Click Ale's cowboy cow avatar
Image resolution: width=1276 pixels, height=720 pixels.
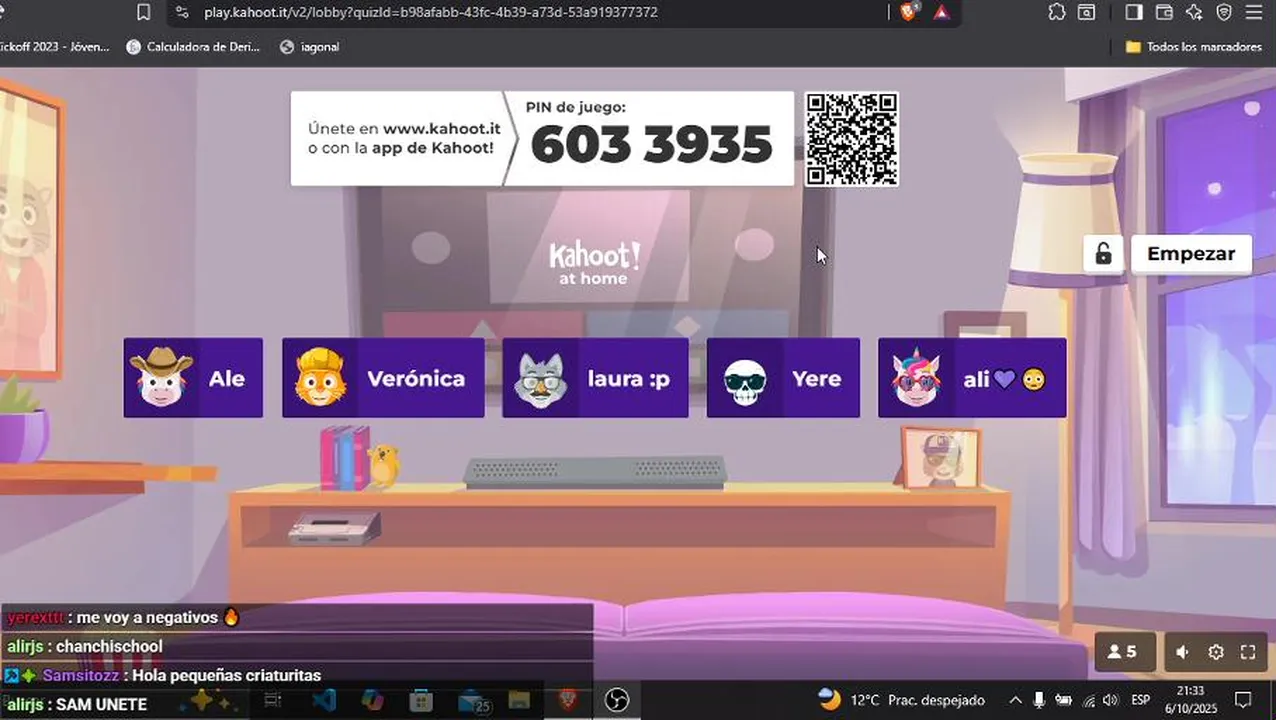click(161, 378)
